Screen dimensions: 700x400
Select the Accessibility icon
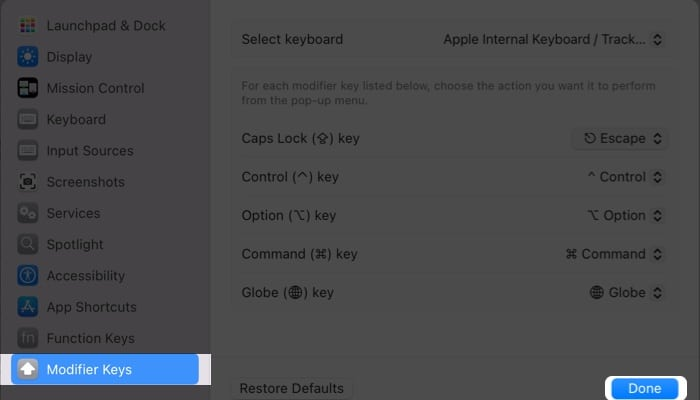coord(28,276)
